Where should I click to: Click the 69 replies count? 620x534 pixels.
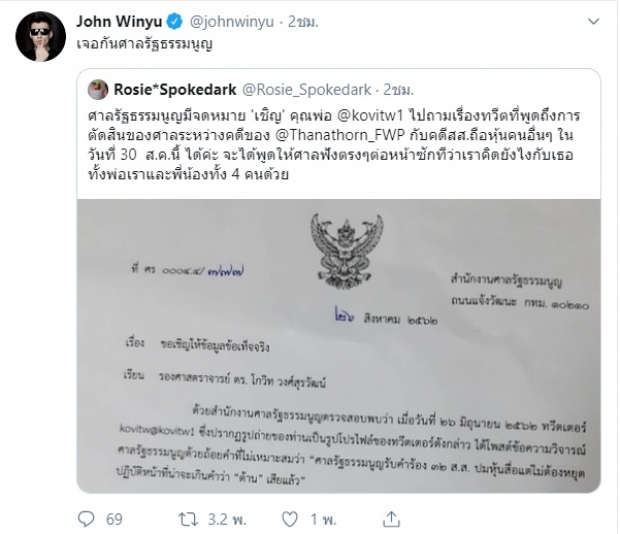pyautogui.click(x=114, y=519)
